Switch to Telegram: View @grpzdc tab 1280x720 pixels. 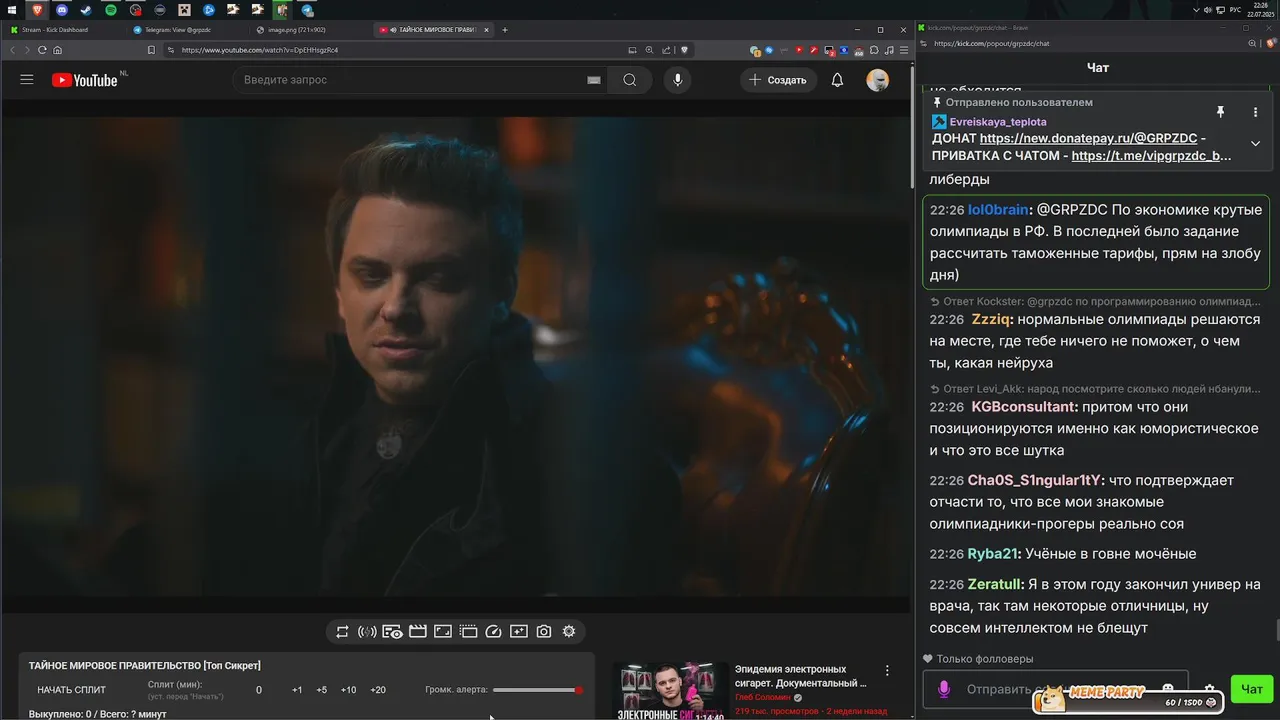coord(188,30)
